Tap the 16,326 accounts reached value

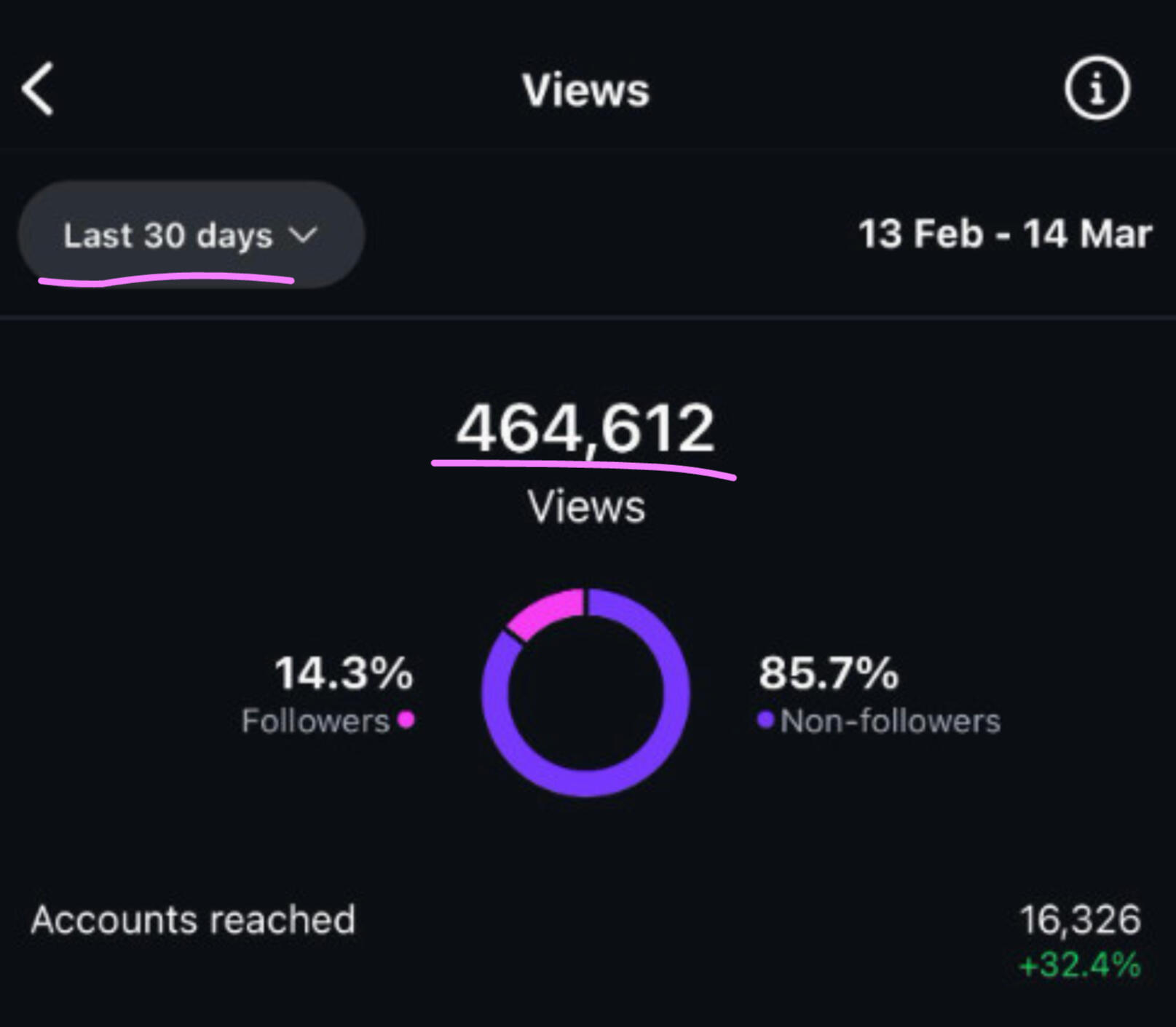[x=1079, y=919]
